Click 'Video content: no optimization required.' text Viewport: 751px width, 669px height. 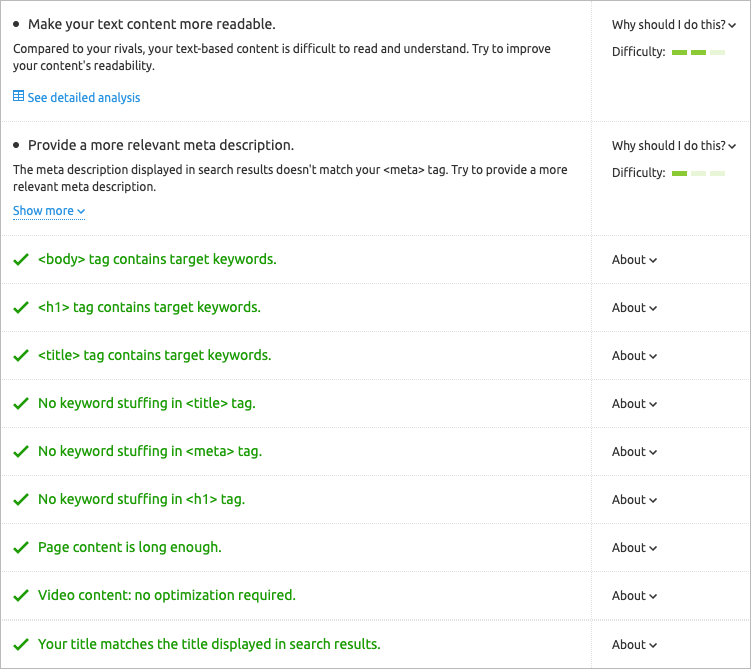167,595
